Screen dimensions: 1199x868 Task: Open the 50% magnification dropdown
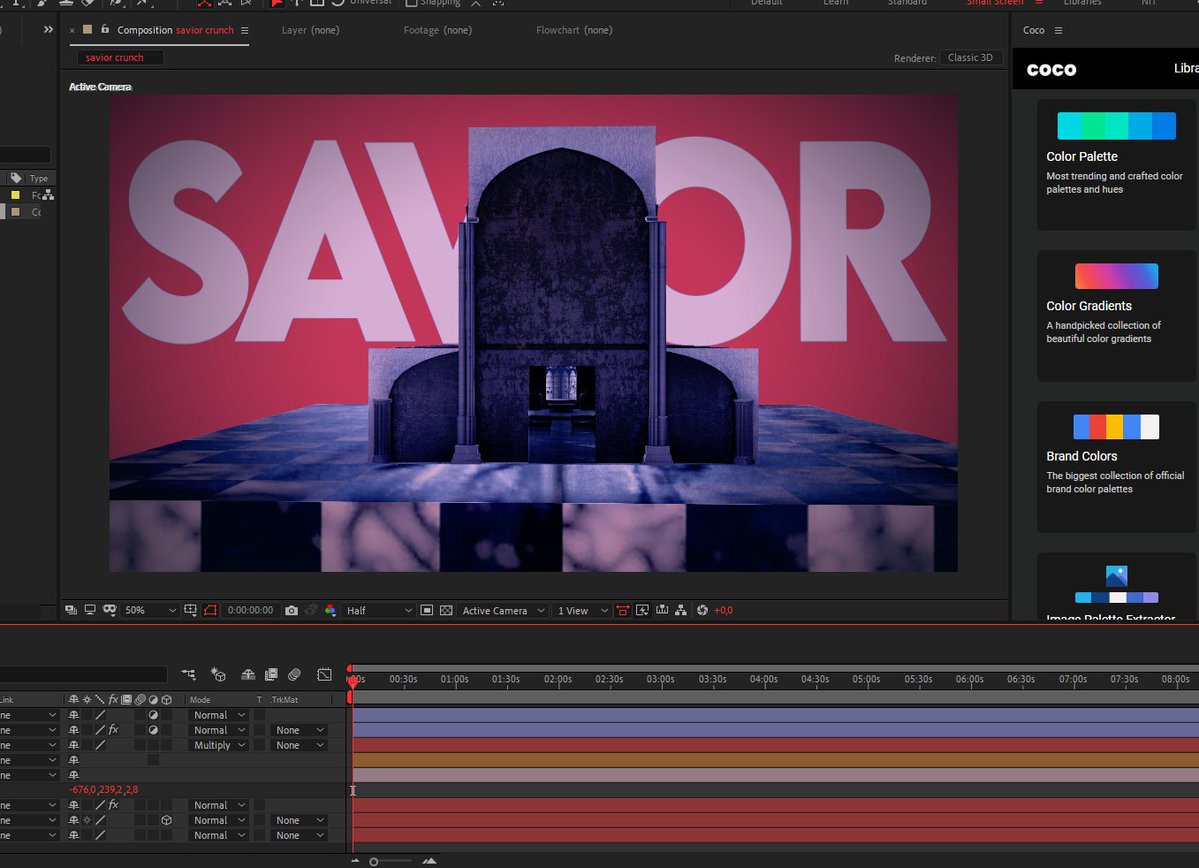point(151,610)
